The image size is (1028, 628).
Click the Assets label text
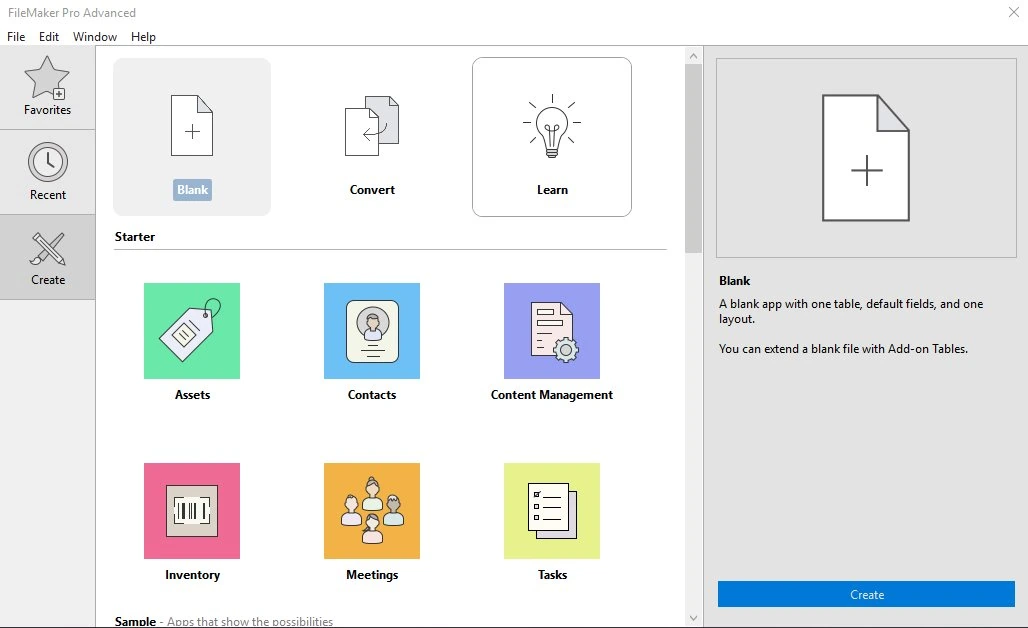tap(192, 395)
